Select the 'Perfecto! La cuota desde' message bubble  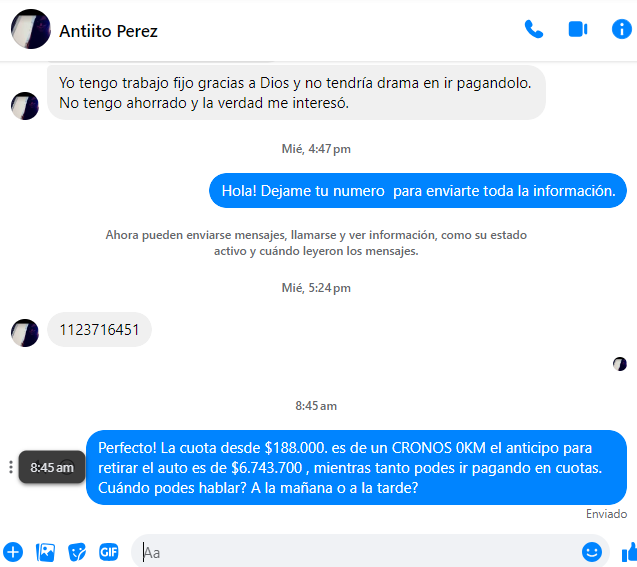[x=356, y=467]
